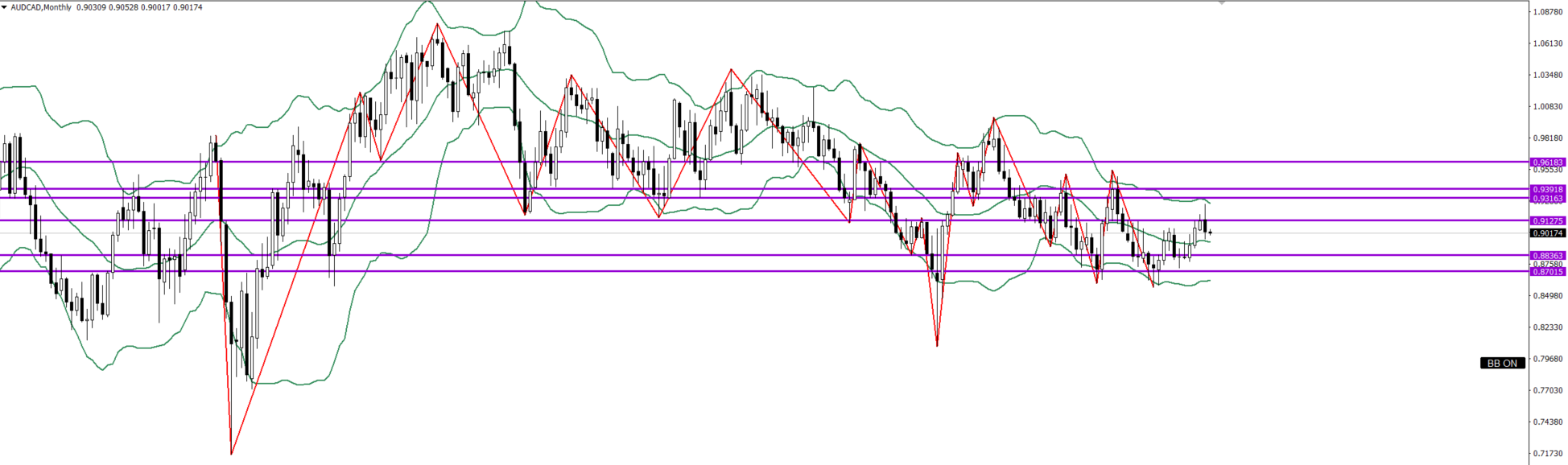
Task: Toggle the BB ON button
Action: tap(1501, 363)
